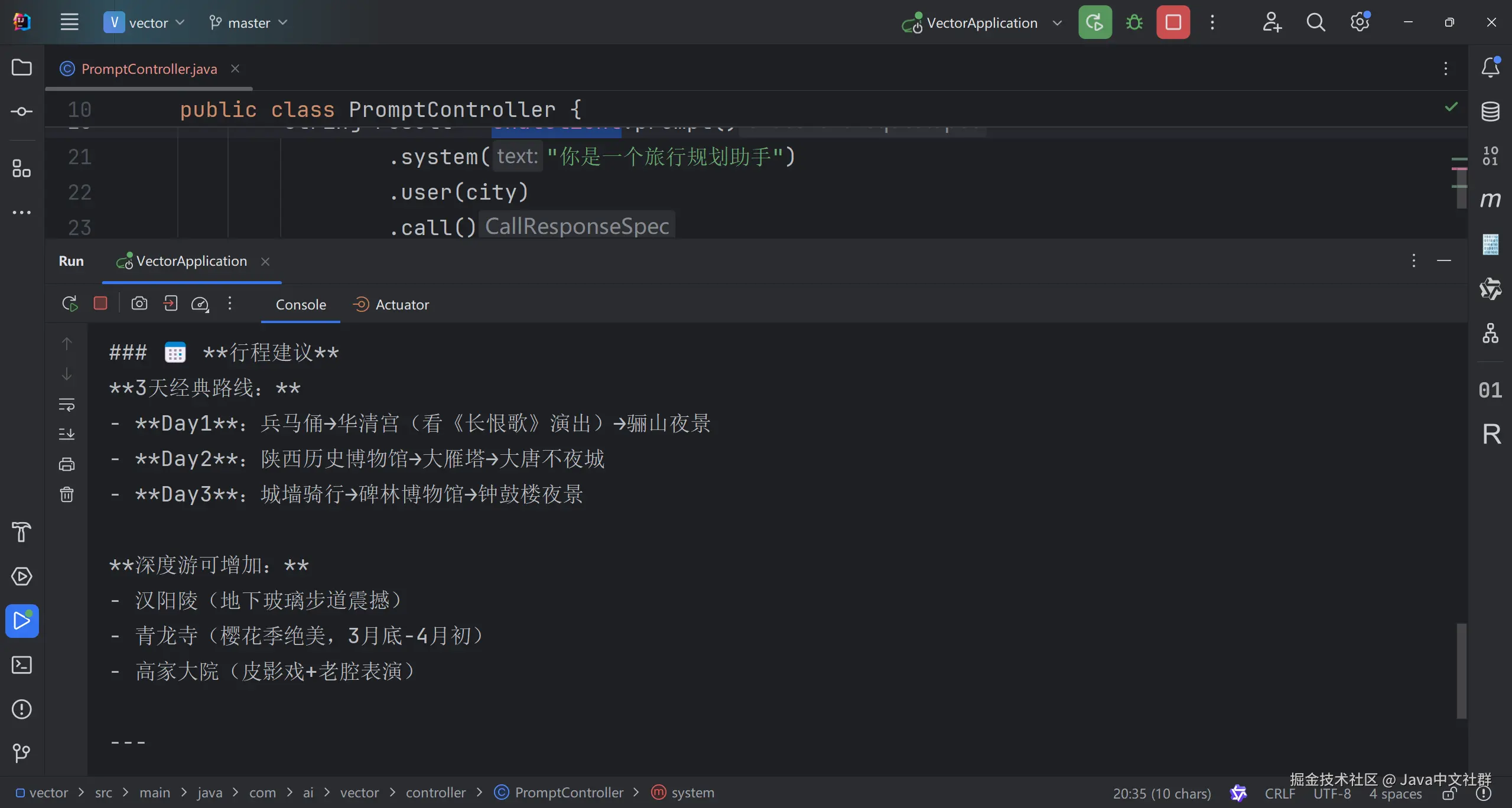The image size is (1512, 808).
Task: Select the PromptController.java editor tab
Action: tap(149, 69)
